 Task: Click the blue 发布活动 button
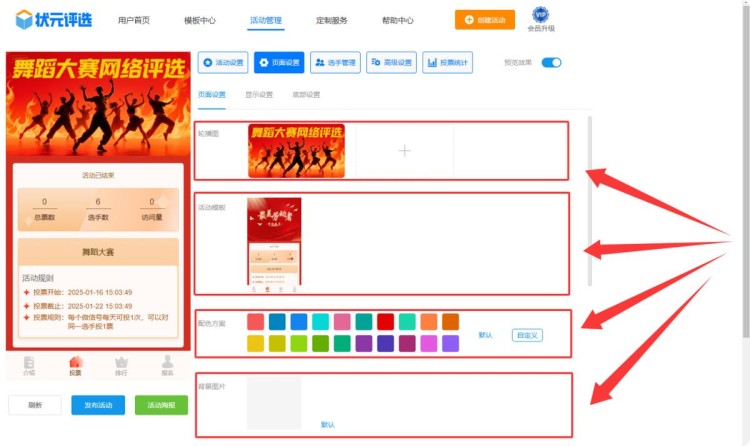pyautogui.click(x=98, y=405)
